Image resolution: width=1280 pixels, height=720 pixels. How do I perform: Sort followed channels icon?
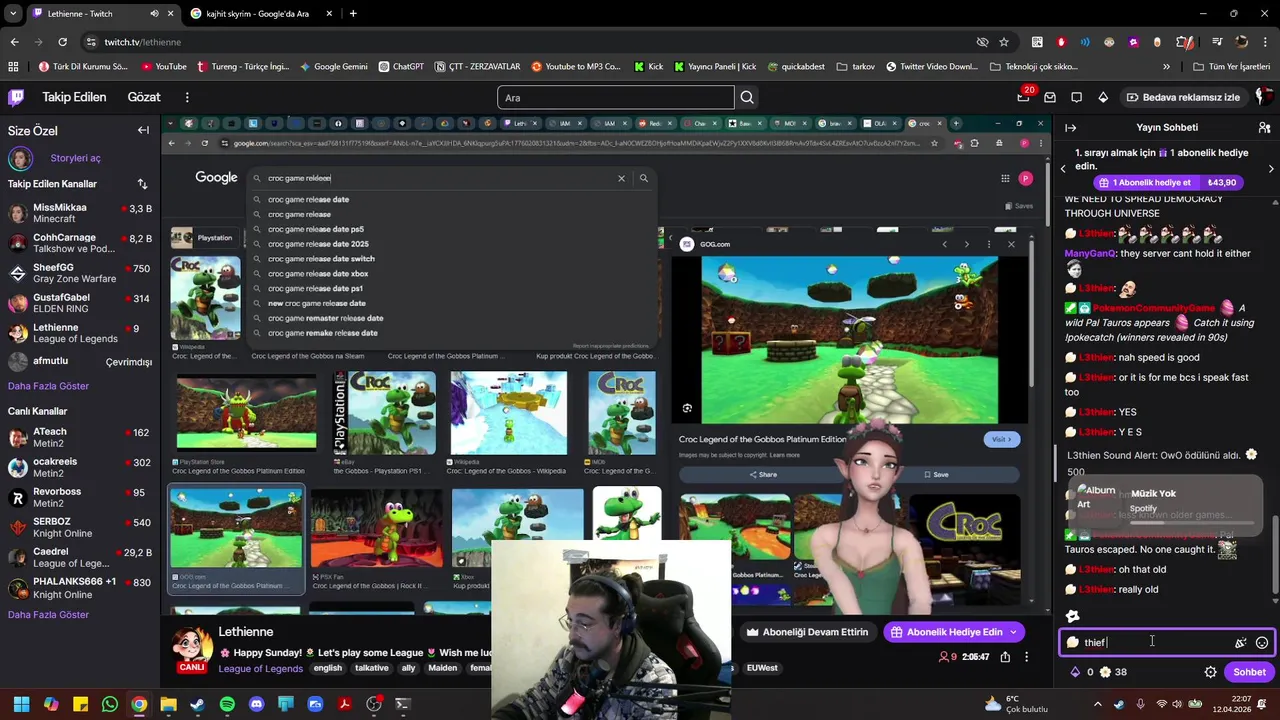coord(142,184)
